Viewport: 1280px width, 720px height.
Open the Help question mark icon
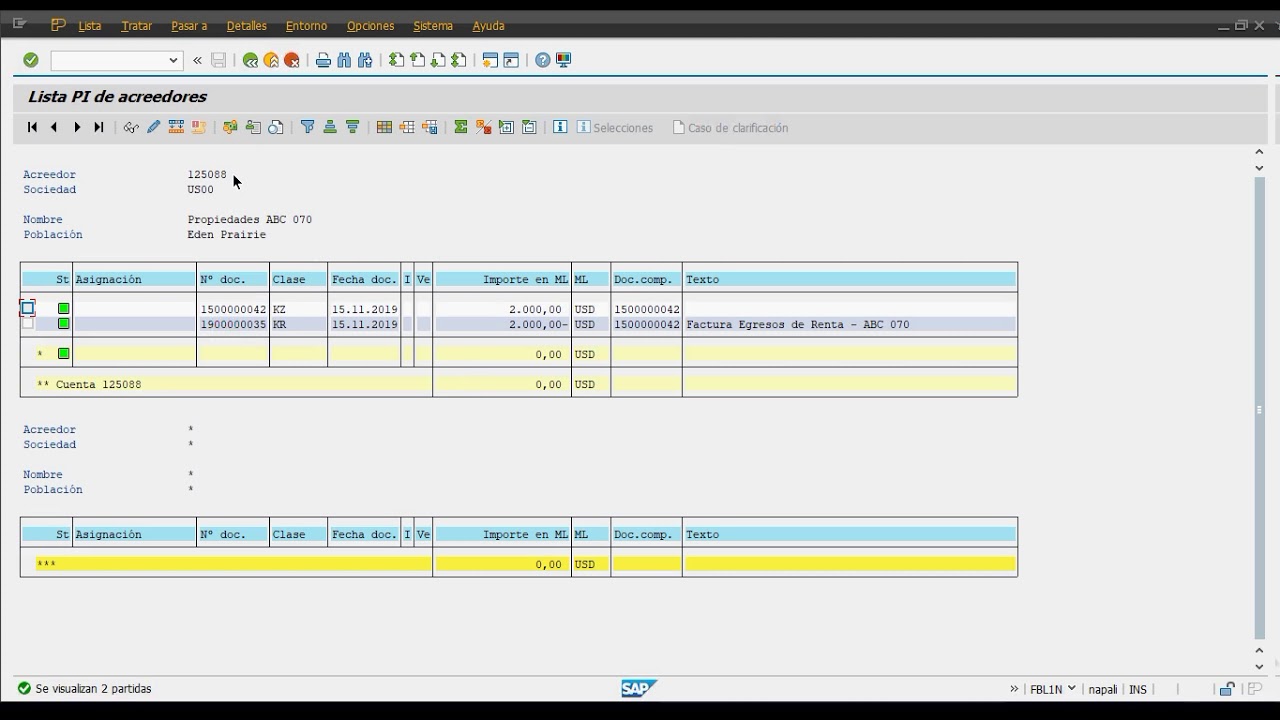[x=542, y=60]
